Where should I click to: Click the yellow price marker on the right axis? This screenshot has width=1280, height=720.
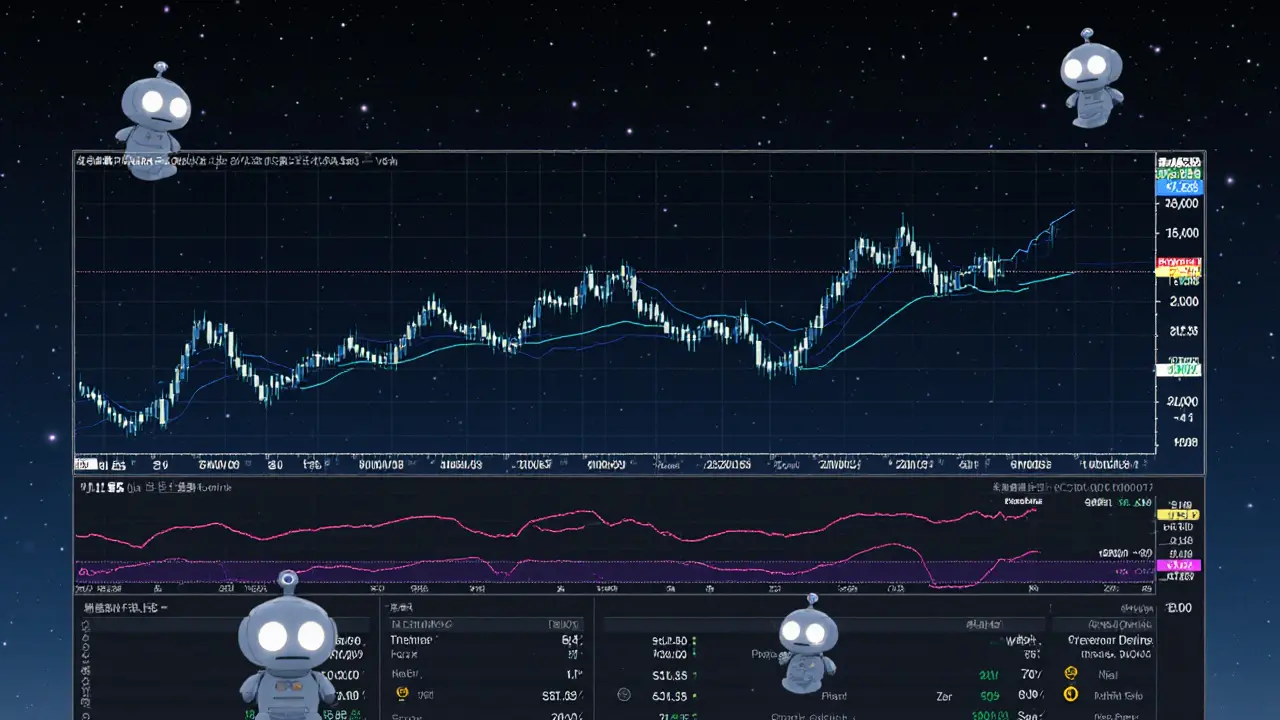click(1180, 271)
